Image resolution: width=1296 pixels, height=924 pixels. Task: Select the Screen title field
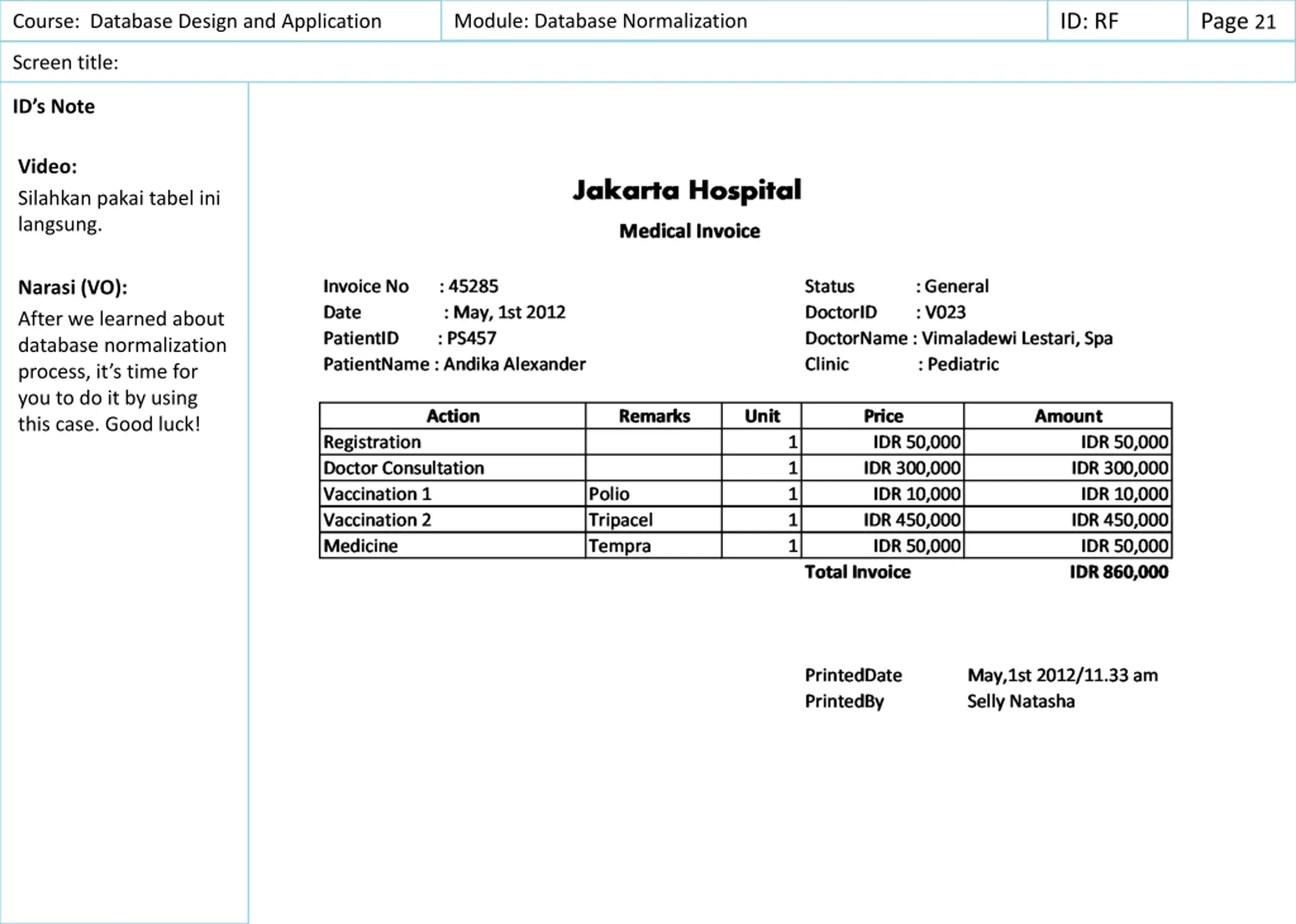(x=648, y=62)
